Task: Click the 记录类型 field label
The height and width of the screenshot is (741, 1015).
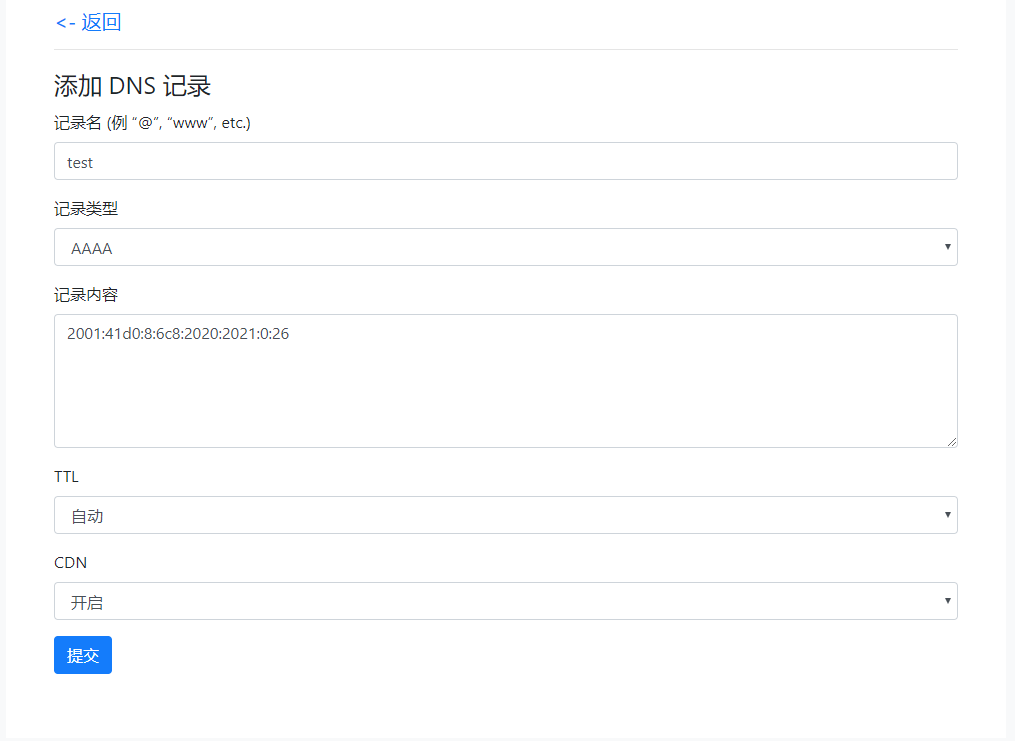Action: tap(86, 209)
